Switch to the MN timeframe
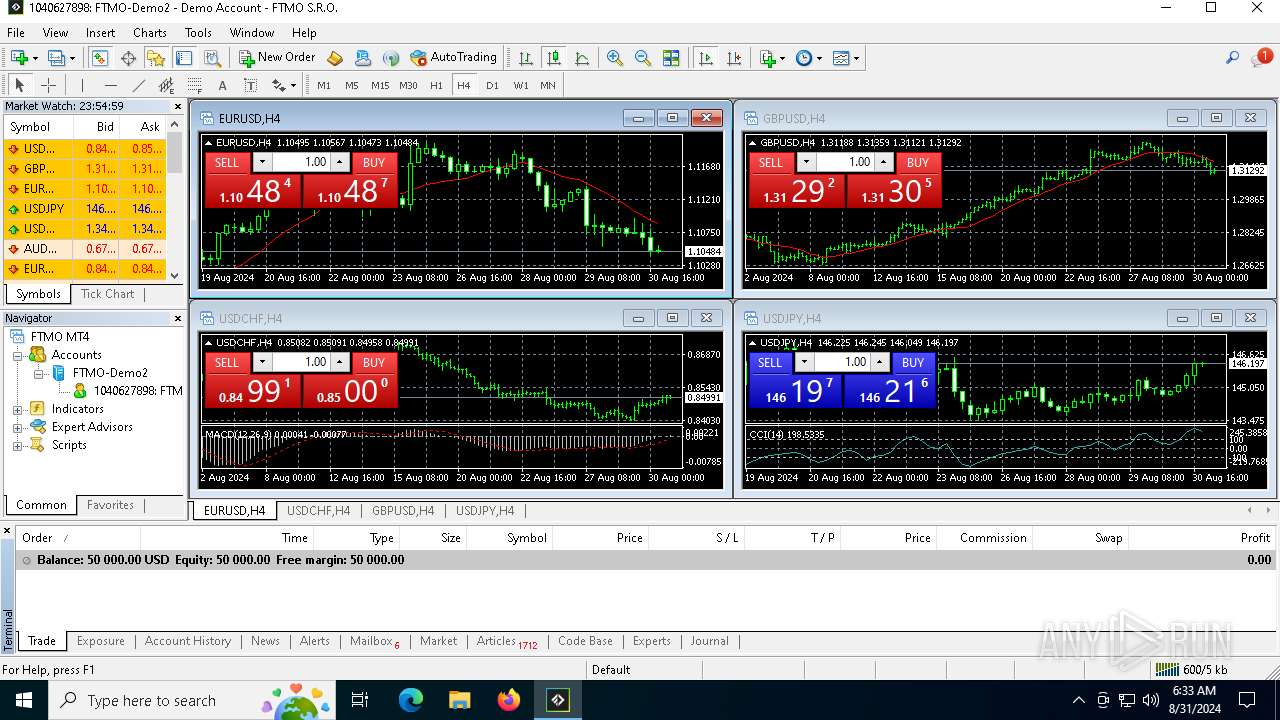The image size is (1280, 720). [x=548, y=85]
